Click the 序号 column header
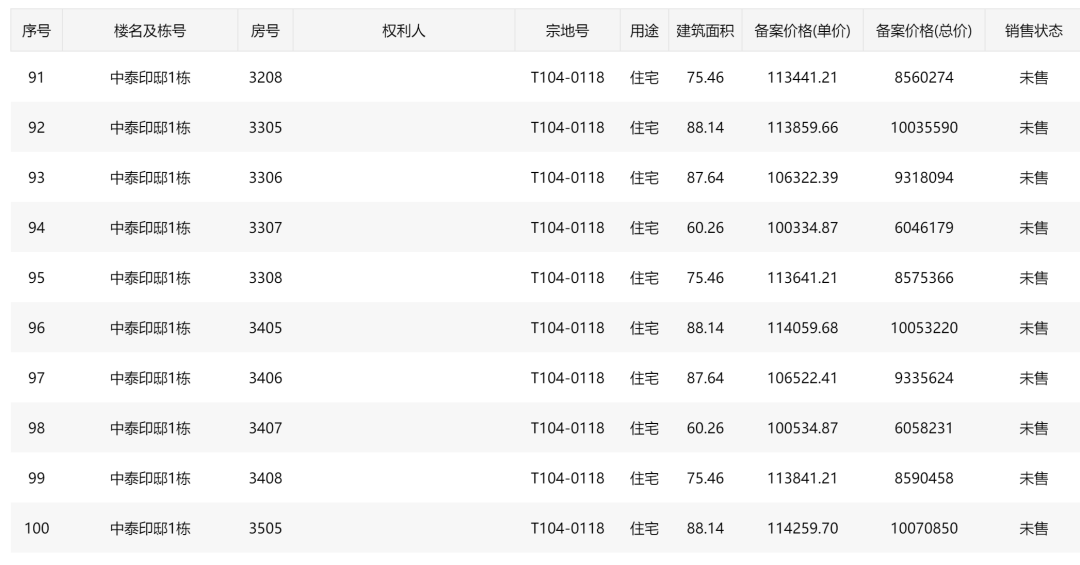 (36, 31)
